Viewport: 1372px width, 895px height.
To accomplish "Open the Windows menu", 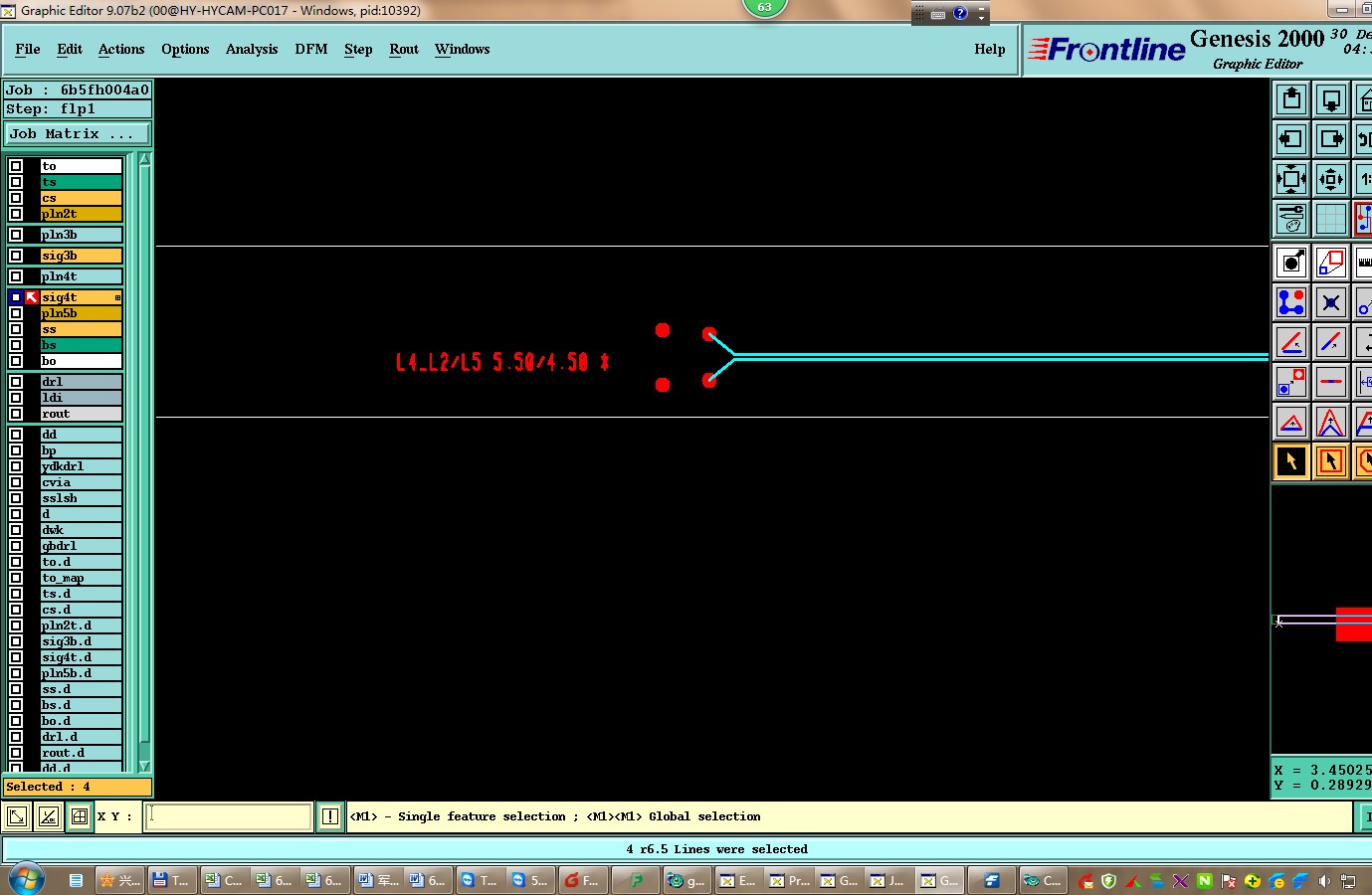I will (x=462, y=49).
